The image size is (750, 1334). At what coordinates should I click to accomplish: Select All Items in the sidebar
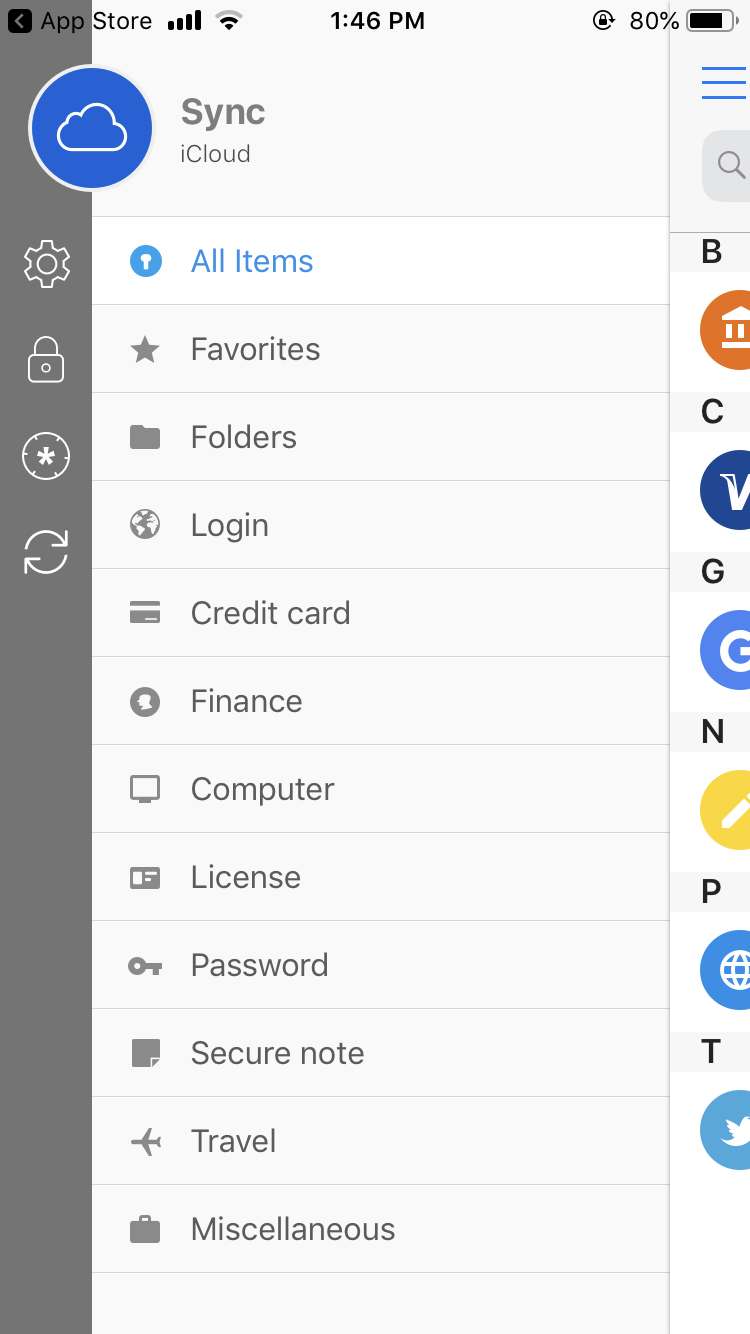coord(252,261)
